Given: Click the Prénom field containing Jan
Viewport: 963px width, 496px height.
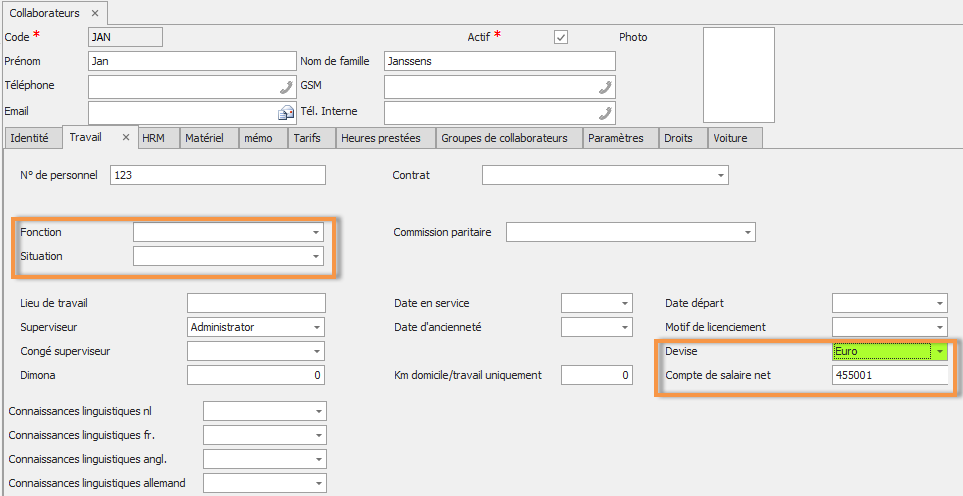Looking at the screenshot, I should (192, 61).
